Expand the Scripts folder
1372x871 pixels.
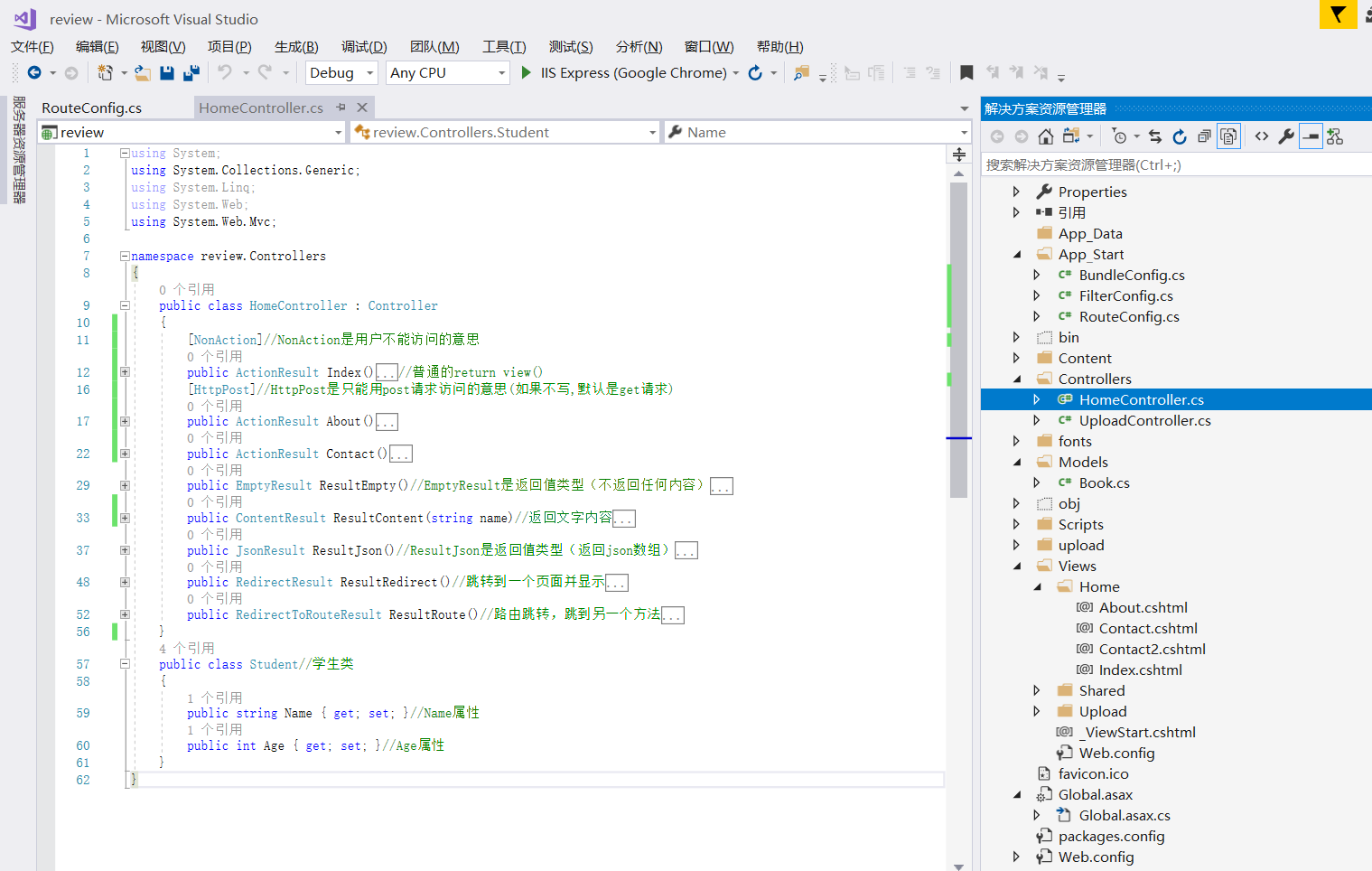[x=1016, y=524]
